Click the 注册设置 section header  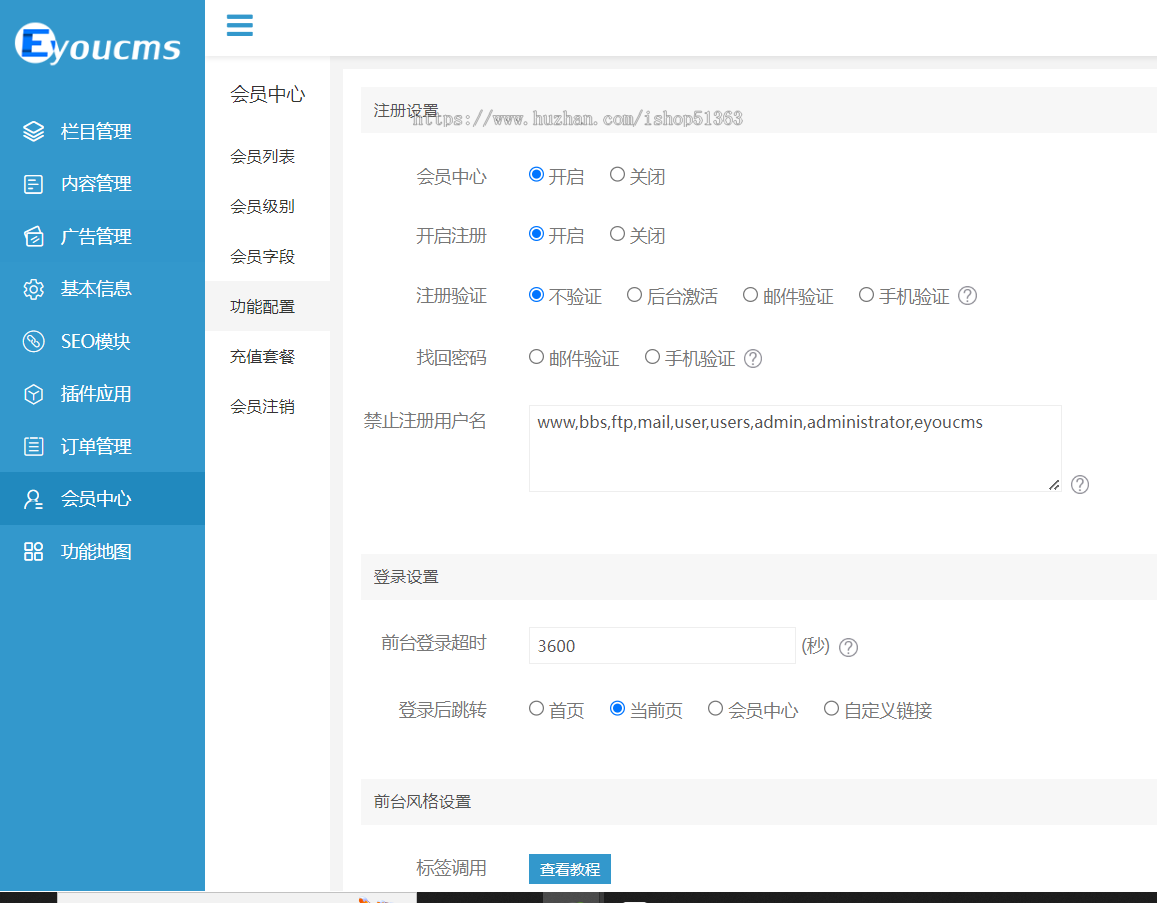coord(406,111)
